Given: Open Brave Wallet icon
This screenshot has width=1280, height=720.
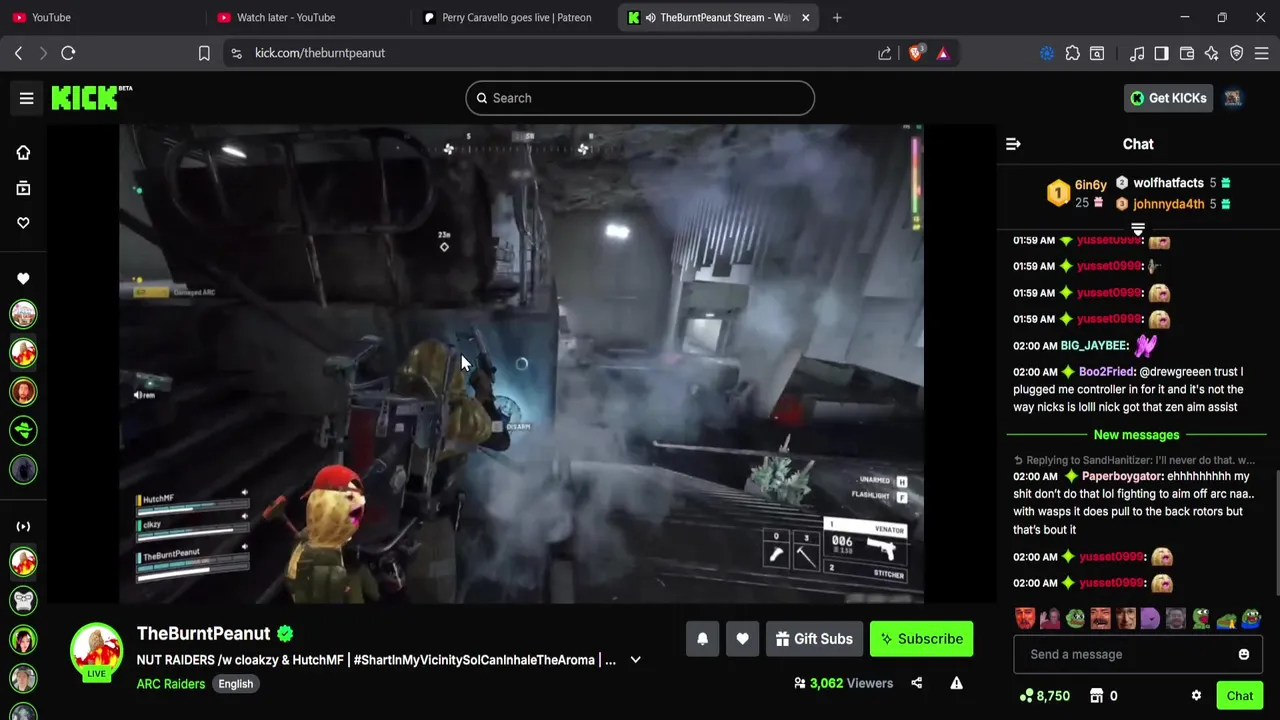Looking at the screenshot, I should pyautogui.click(x=1187, y=53).
